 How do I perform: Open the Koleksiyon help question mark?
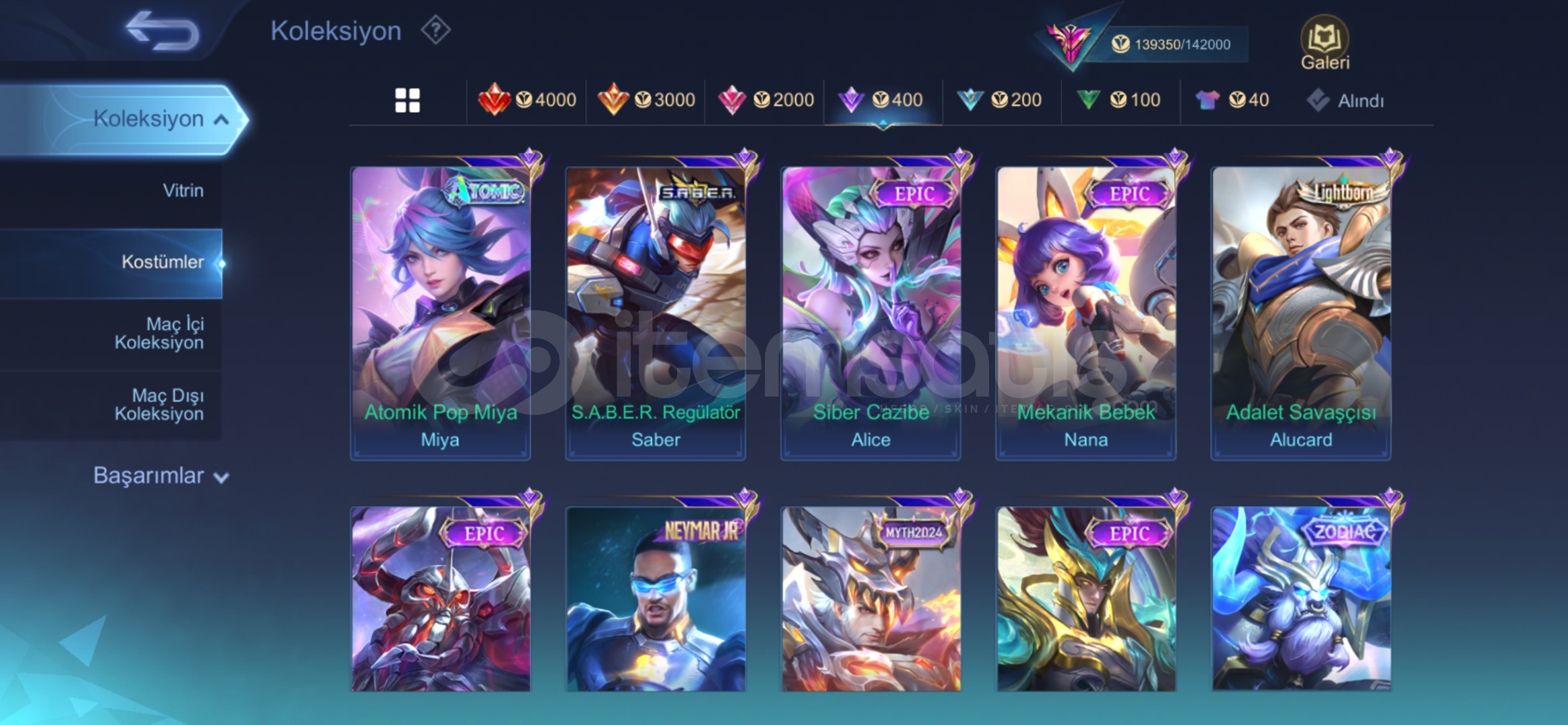pos(435,30)
